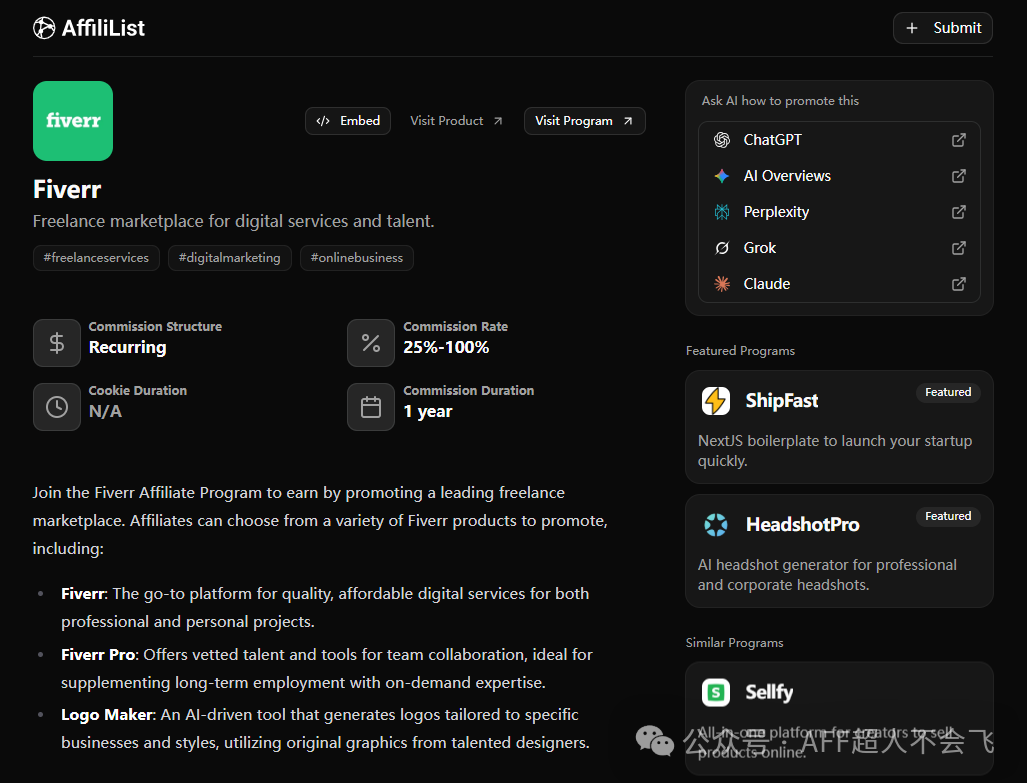Viewport: 1027px width, 783px height.
Task: Click the AI Overviews sparkle icon
Action: [722, 176]
